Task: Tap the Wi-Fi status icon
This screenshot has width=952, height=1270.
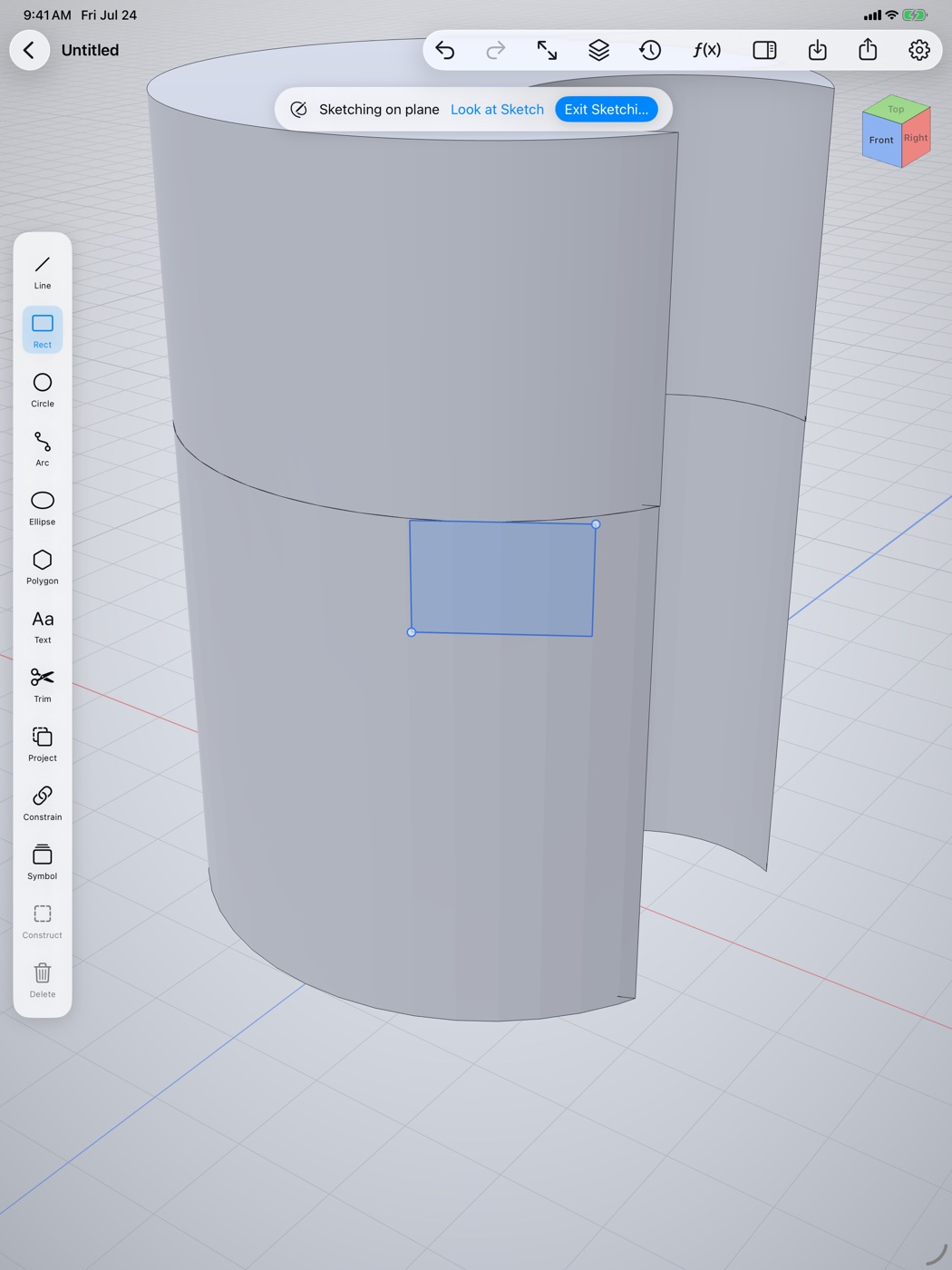Action: [891, 15]
